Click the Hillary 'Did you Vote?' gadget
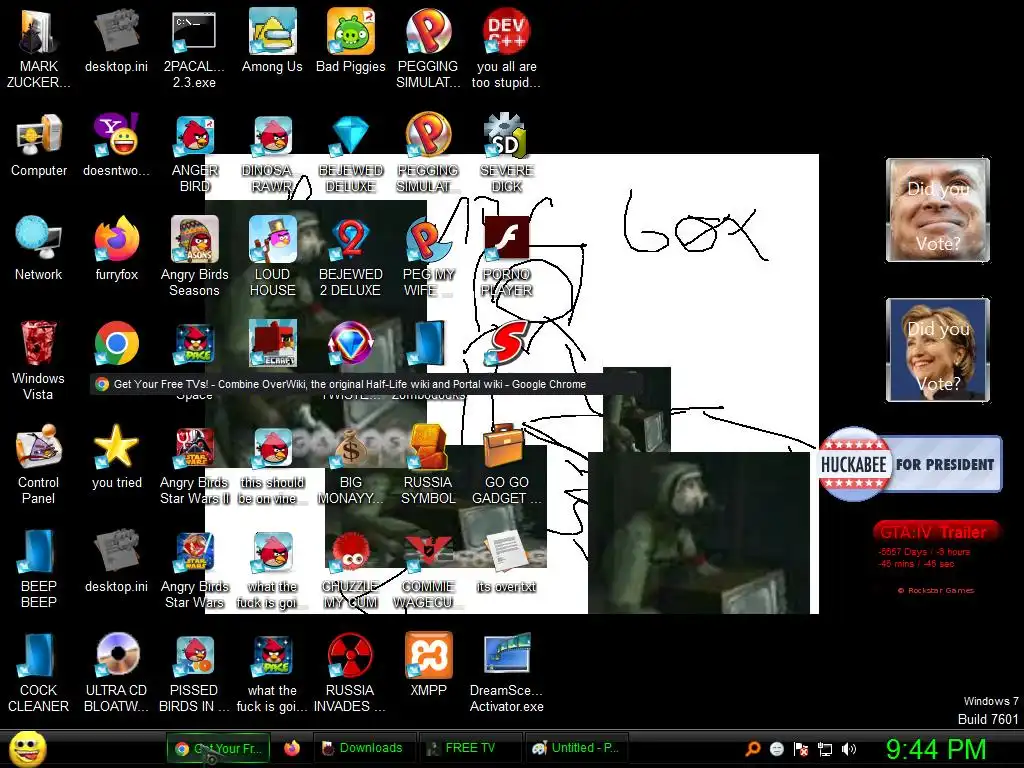 click(x=938, y=350)
